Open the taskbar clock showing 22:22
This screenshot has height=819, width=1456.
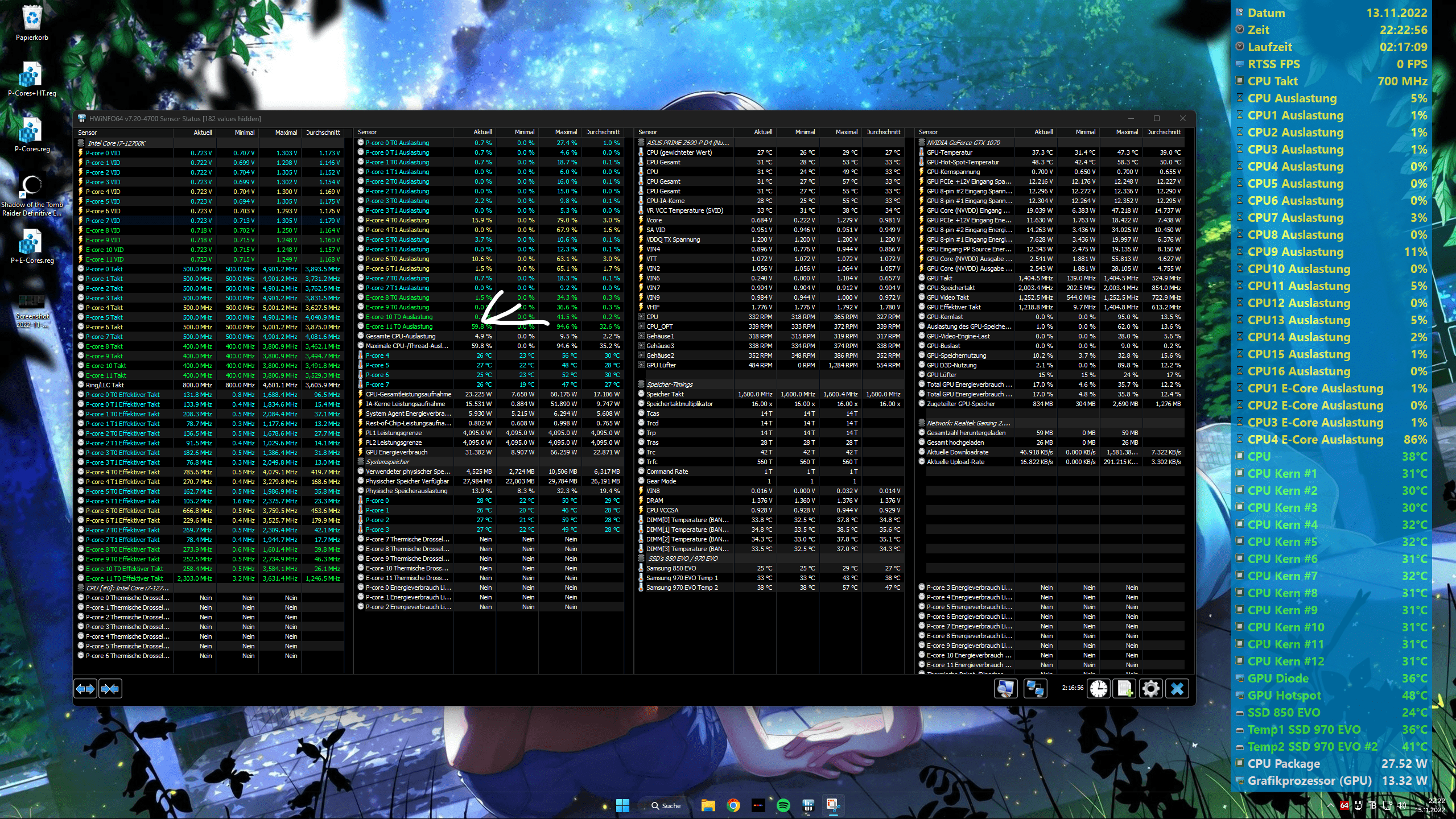1430,805
